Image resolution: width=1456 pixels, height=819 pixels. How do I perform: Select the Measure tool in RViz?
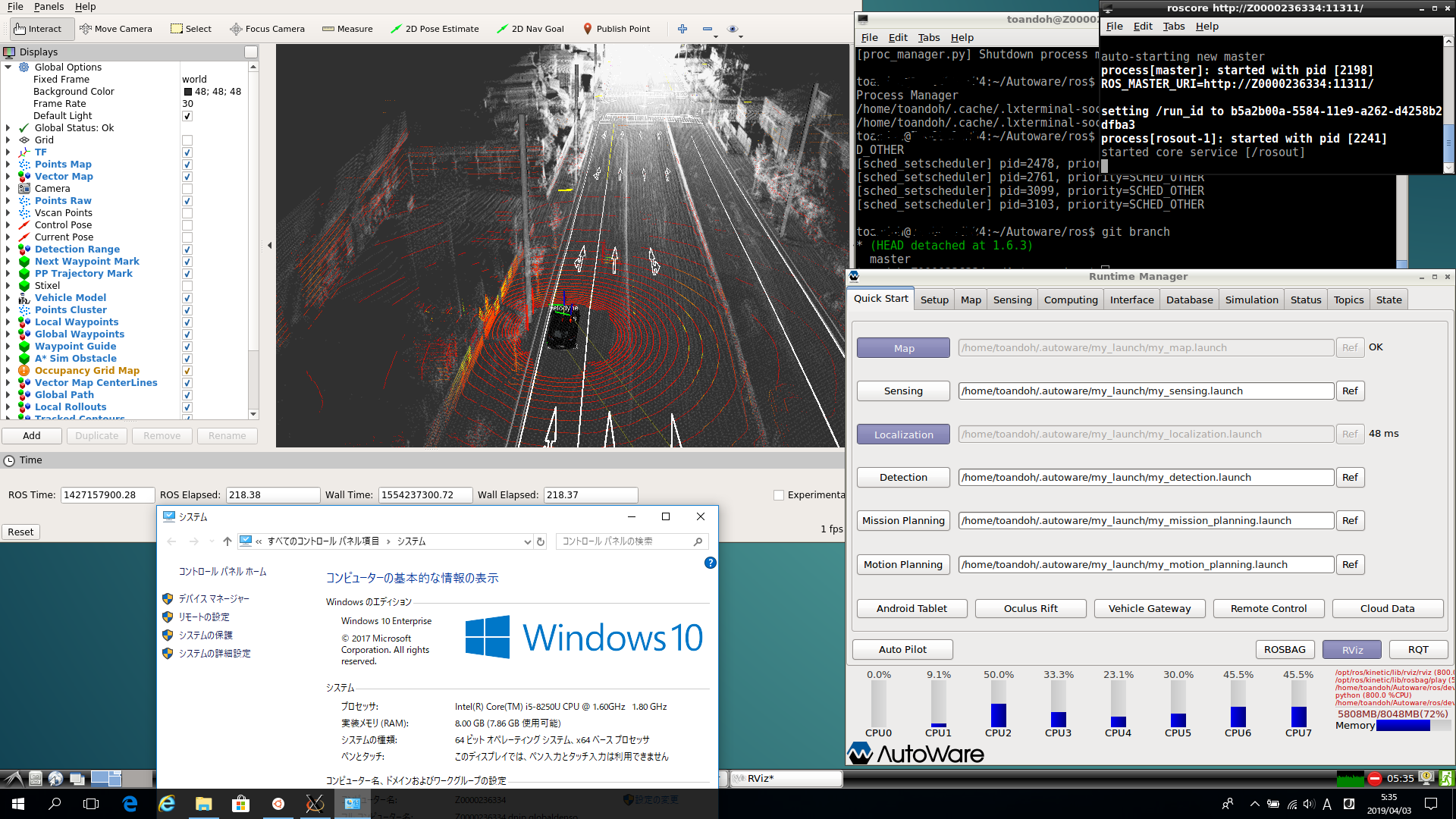point(347,28)
